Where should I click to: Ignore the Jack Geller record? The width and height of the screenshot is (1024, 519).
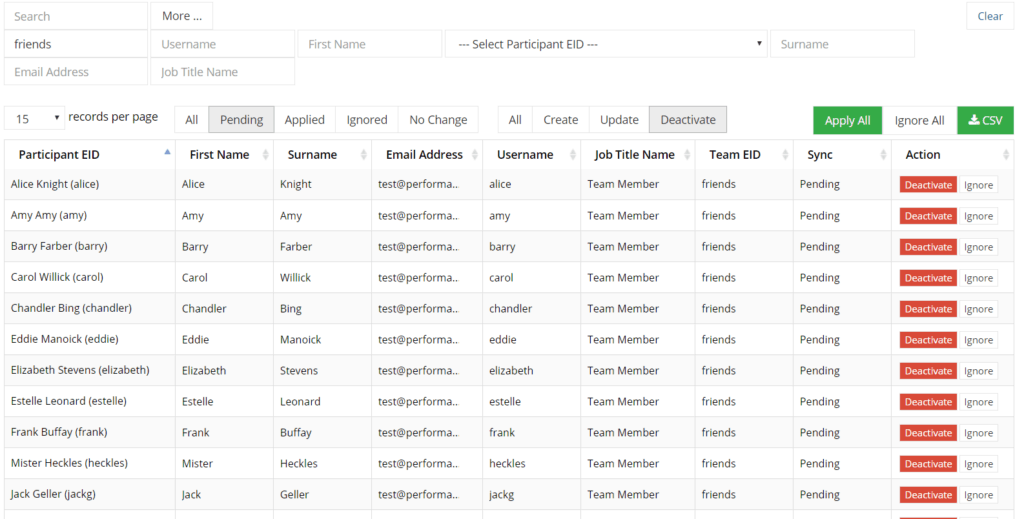tap(978, 495)
